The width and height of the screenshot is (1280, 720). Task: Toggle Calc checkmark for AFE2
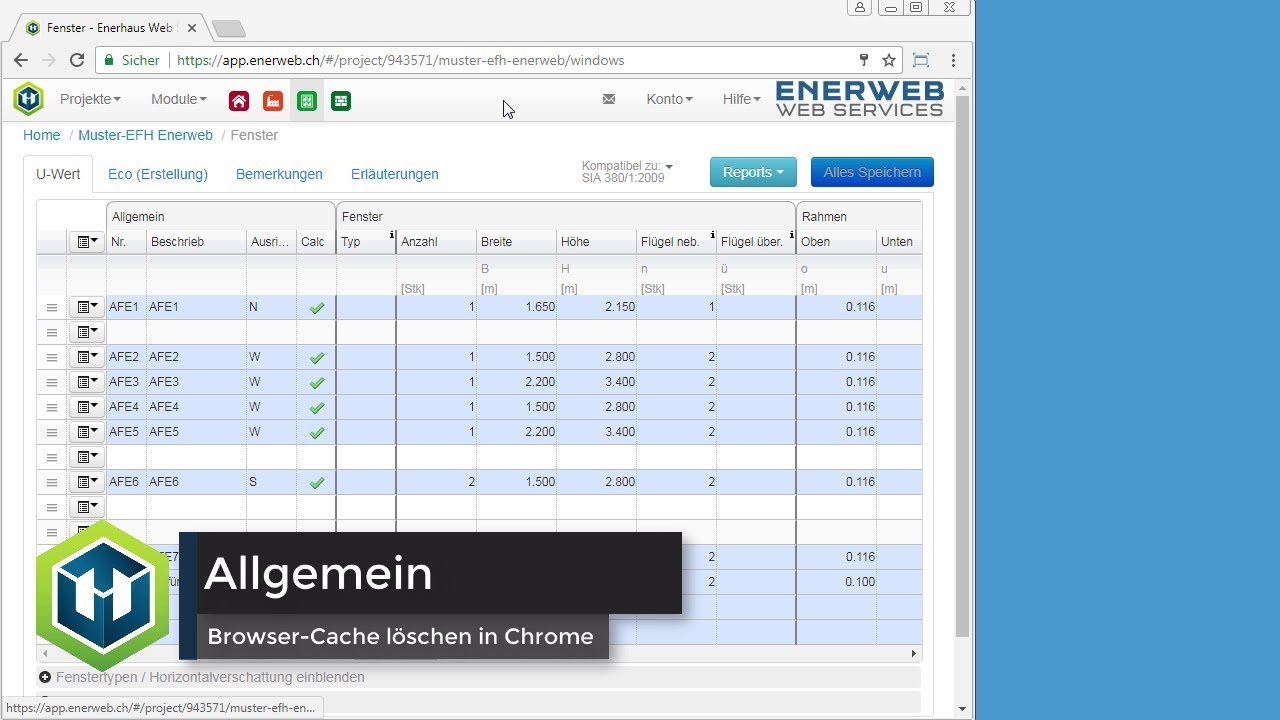coord(317,358)
